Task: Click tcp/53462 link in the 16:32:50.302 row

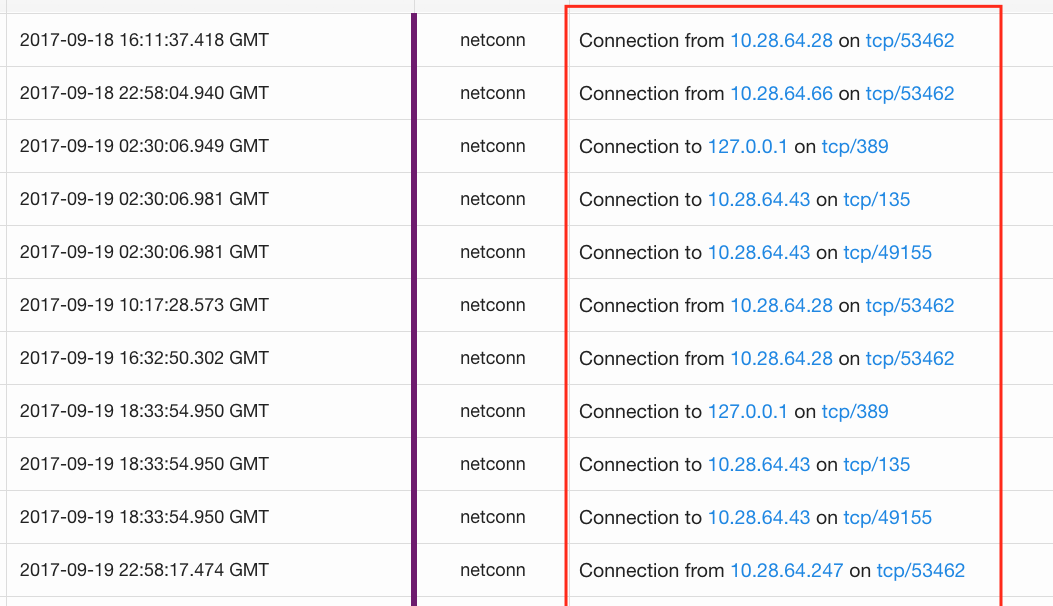Action: [910, 359]
